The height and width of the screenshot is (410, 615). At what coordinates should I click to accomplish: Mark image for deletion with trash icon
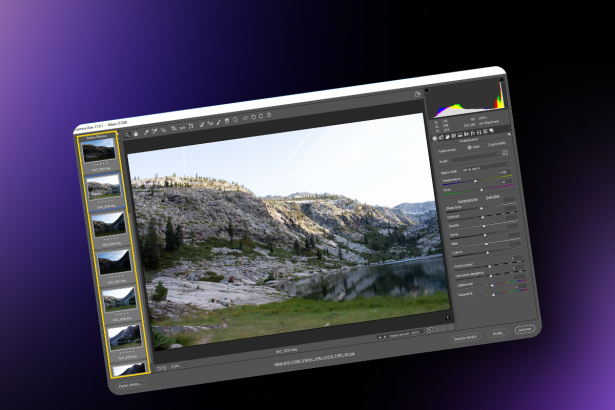[269, 115]
